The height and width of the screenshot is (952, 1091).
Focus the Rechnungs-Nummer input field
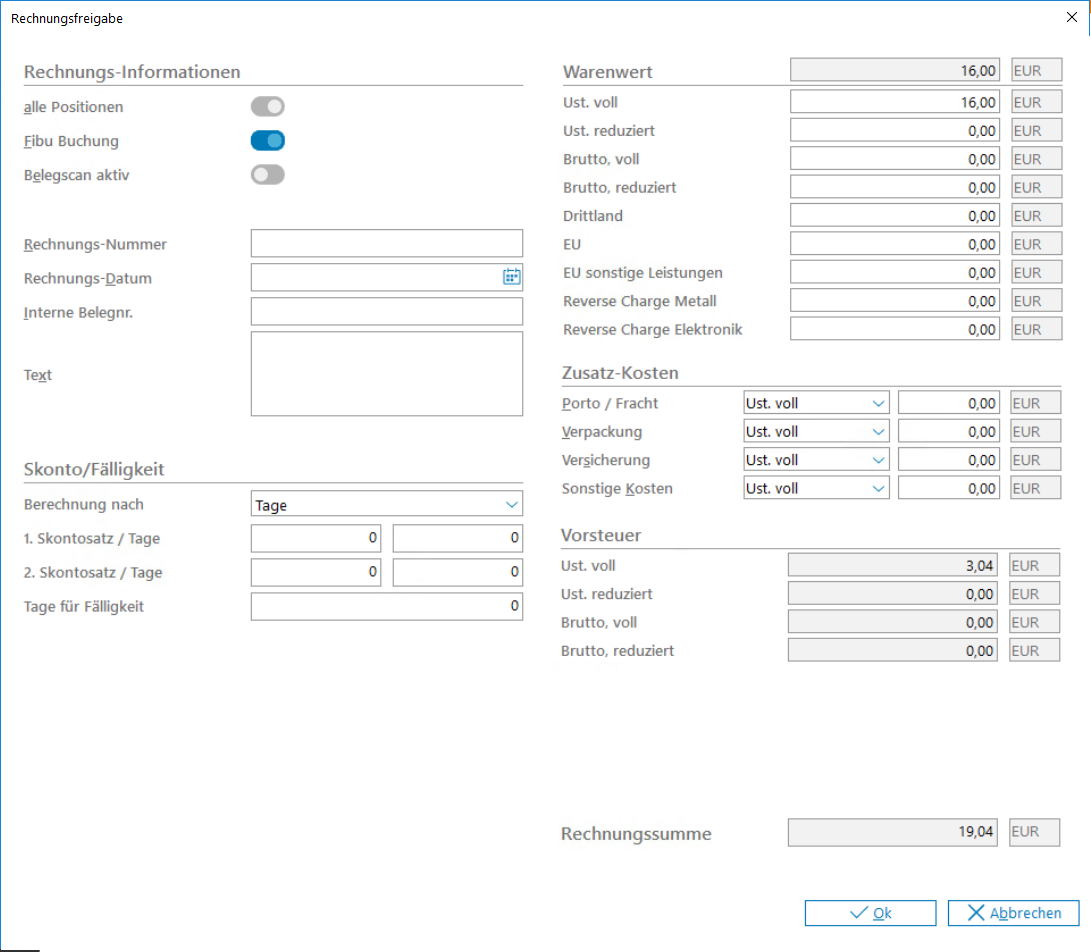click(386, 244)
